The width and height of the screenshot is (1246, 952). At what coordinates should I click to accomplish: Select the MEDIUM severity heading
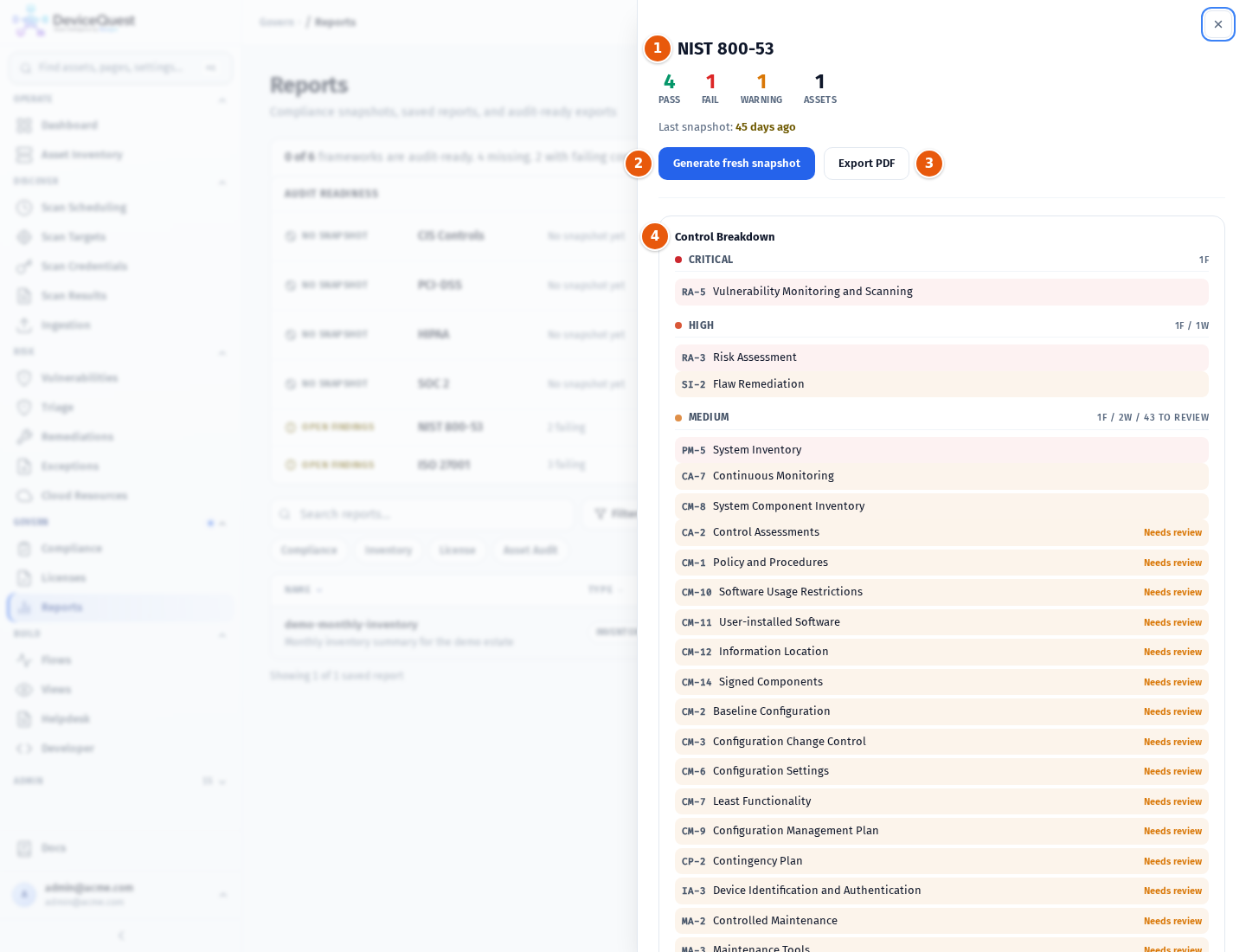[x=709, y=417]
